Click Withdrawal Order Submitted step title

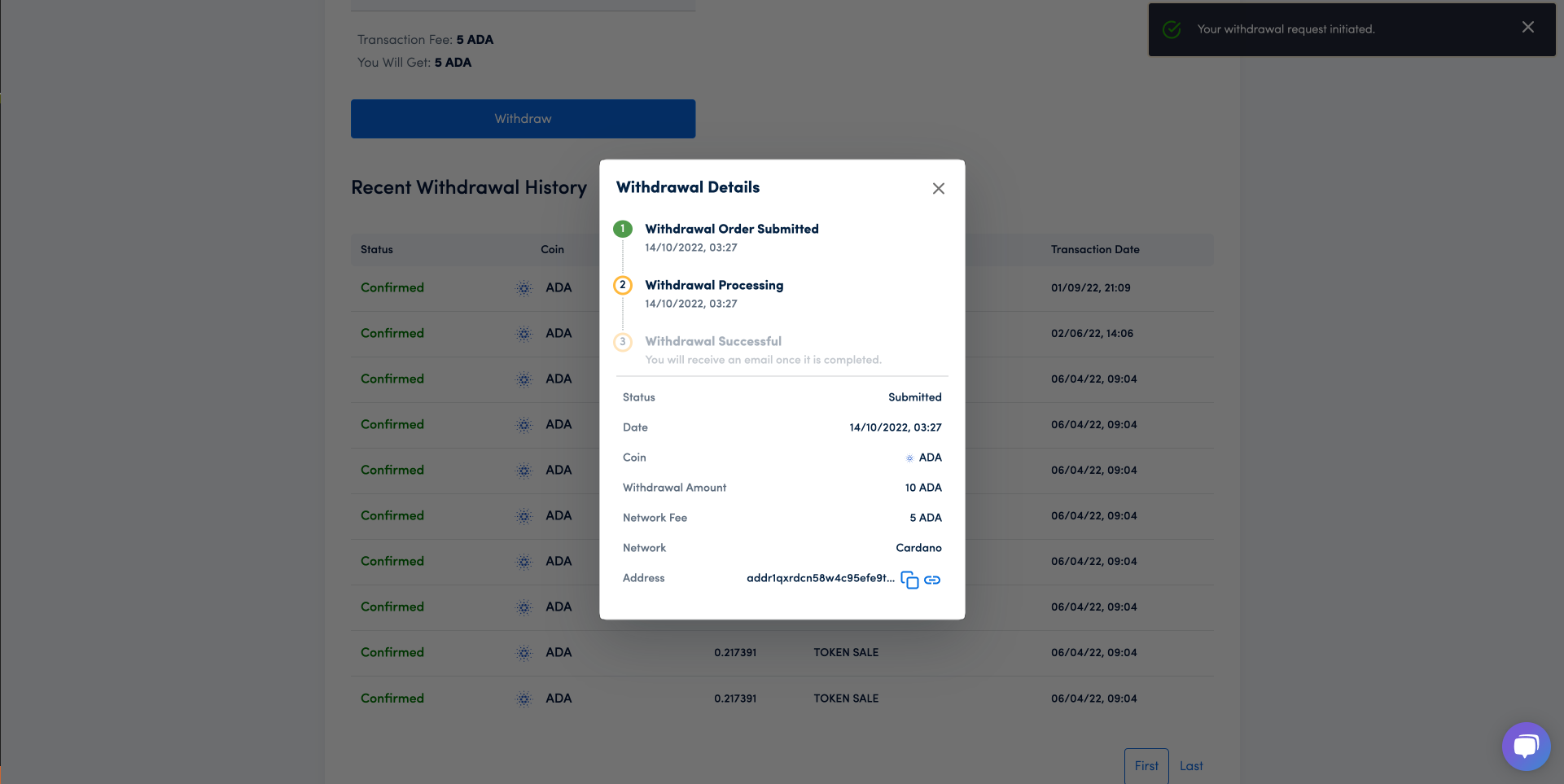[732, 229]
